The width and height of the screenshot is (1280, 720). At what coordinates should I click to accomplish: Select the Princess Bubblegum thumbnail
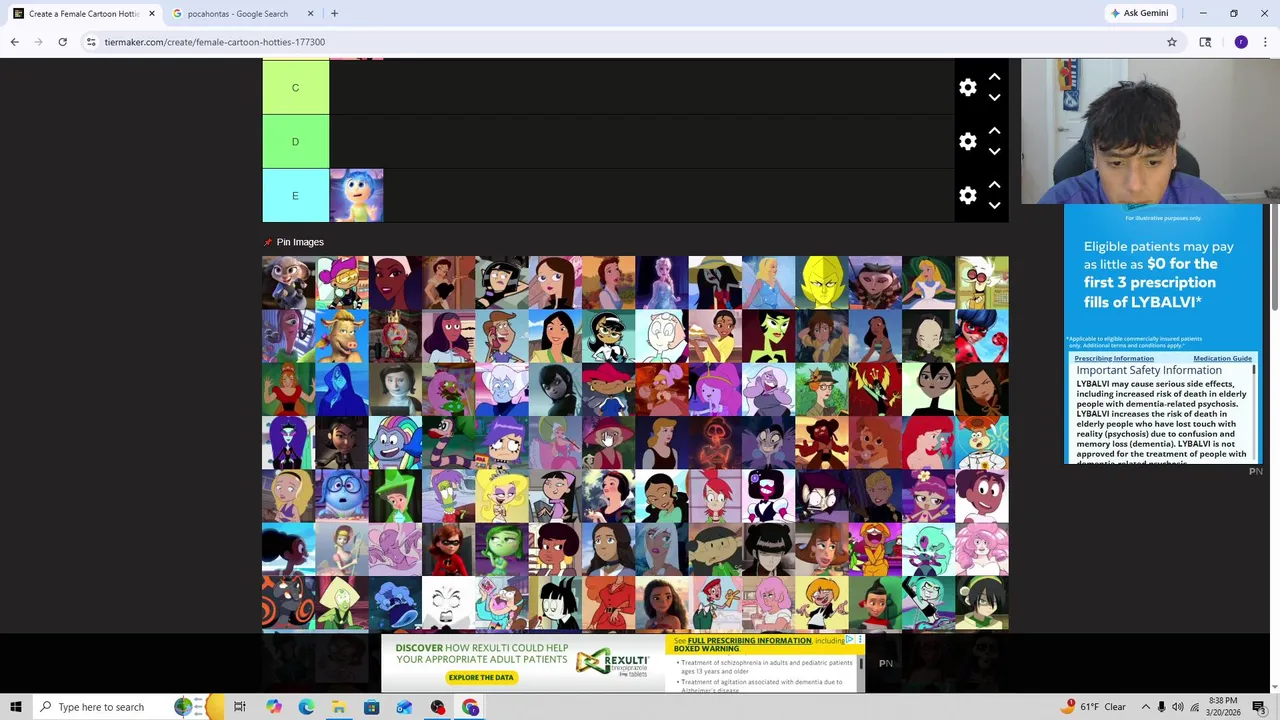[715, 389]
